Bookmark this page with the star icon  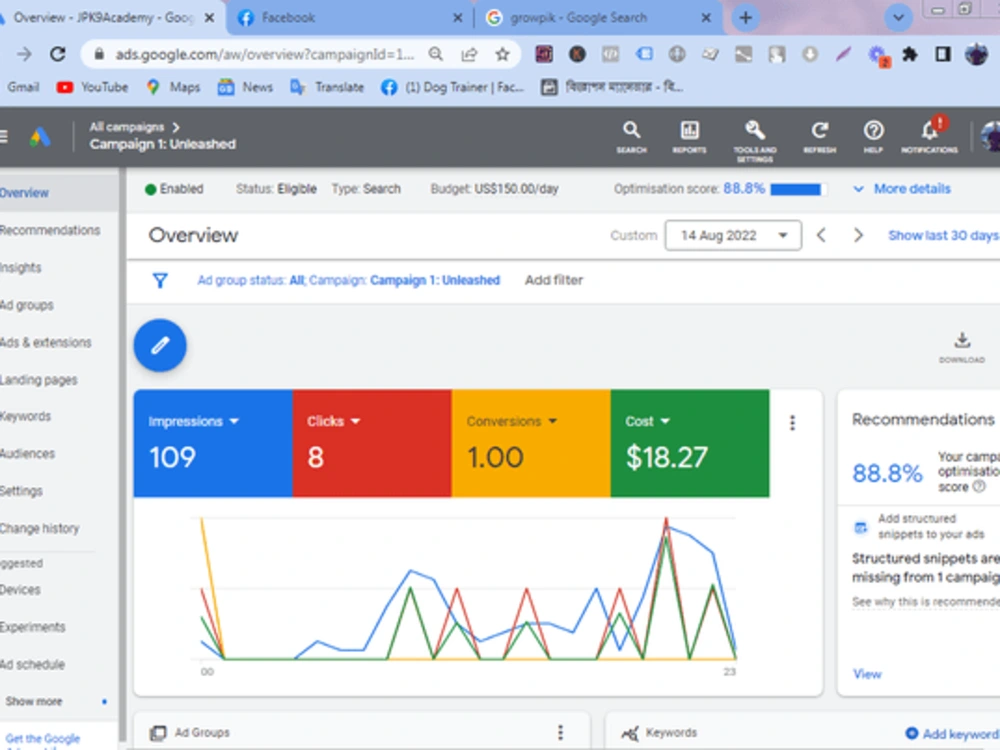(503, 54)
